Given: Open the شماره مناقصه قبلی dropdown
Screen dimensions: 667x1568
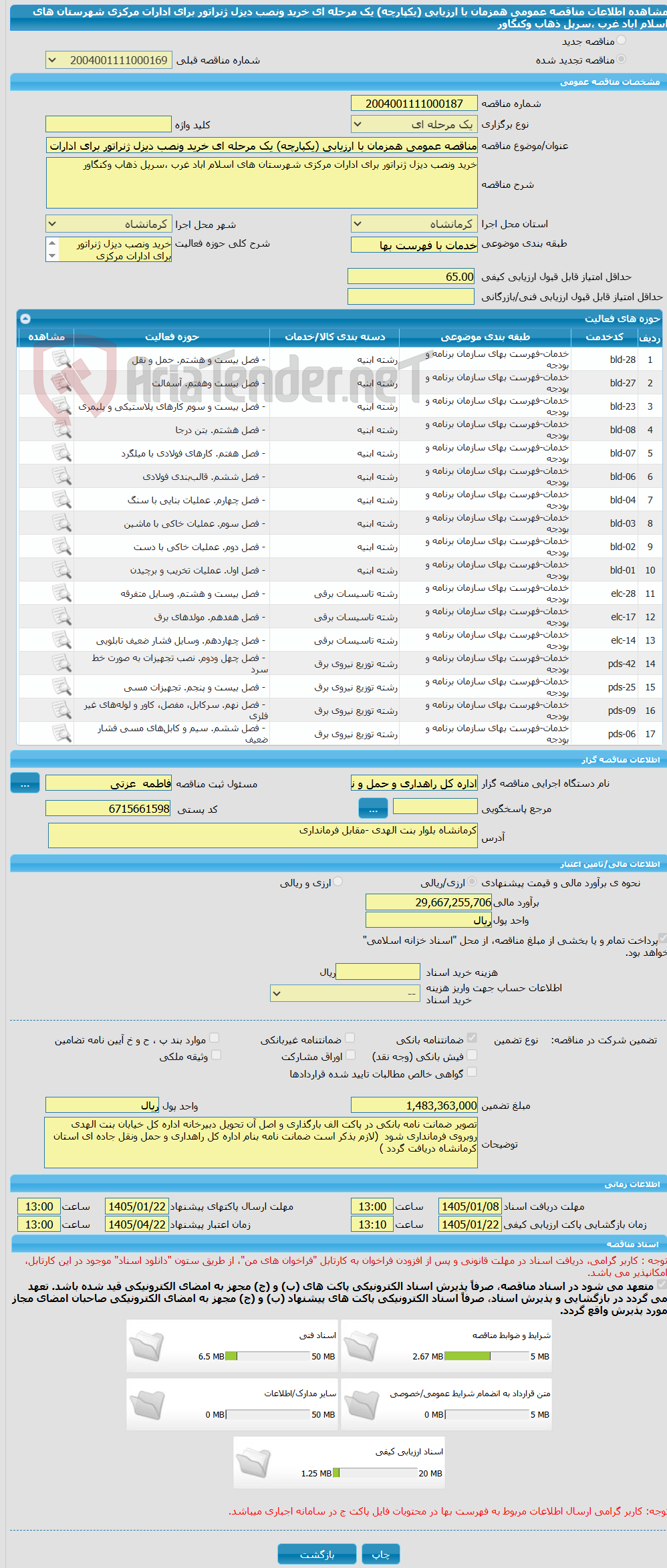Looking at the screenshot, I should [x=109, y=60].
